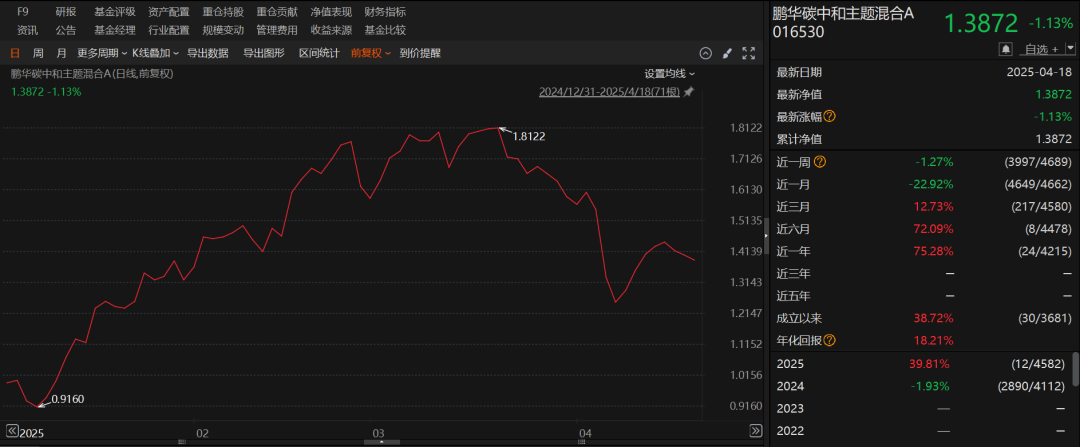Switch chart to monthly (月) period
Image resolution: width=1080 pixels, height=447 pixels.
coord(61,53)
